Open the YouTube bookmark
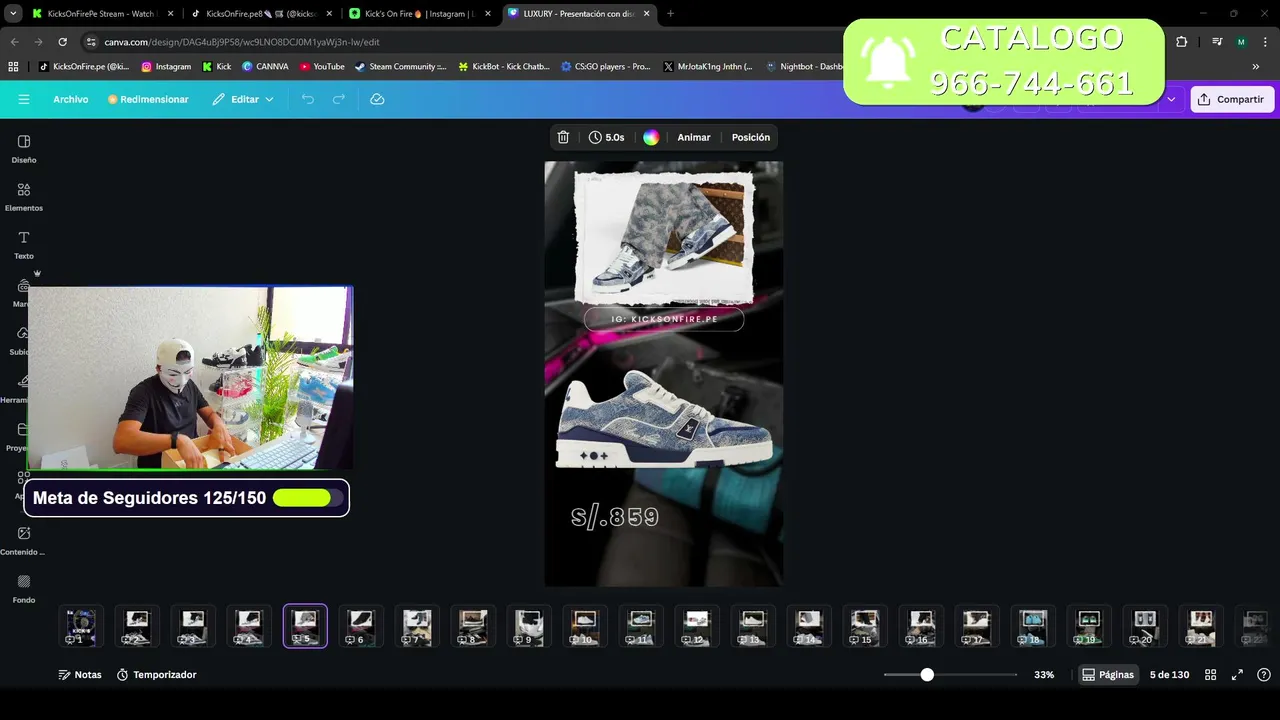This screenshot has width=1280, height=720. coord(322,67)
